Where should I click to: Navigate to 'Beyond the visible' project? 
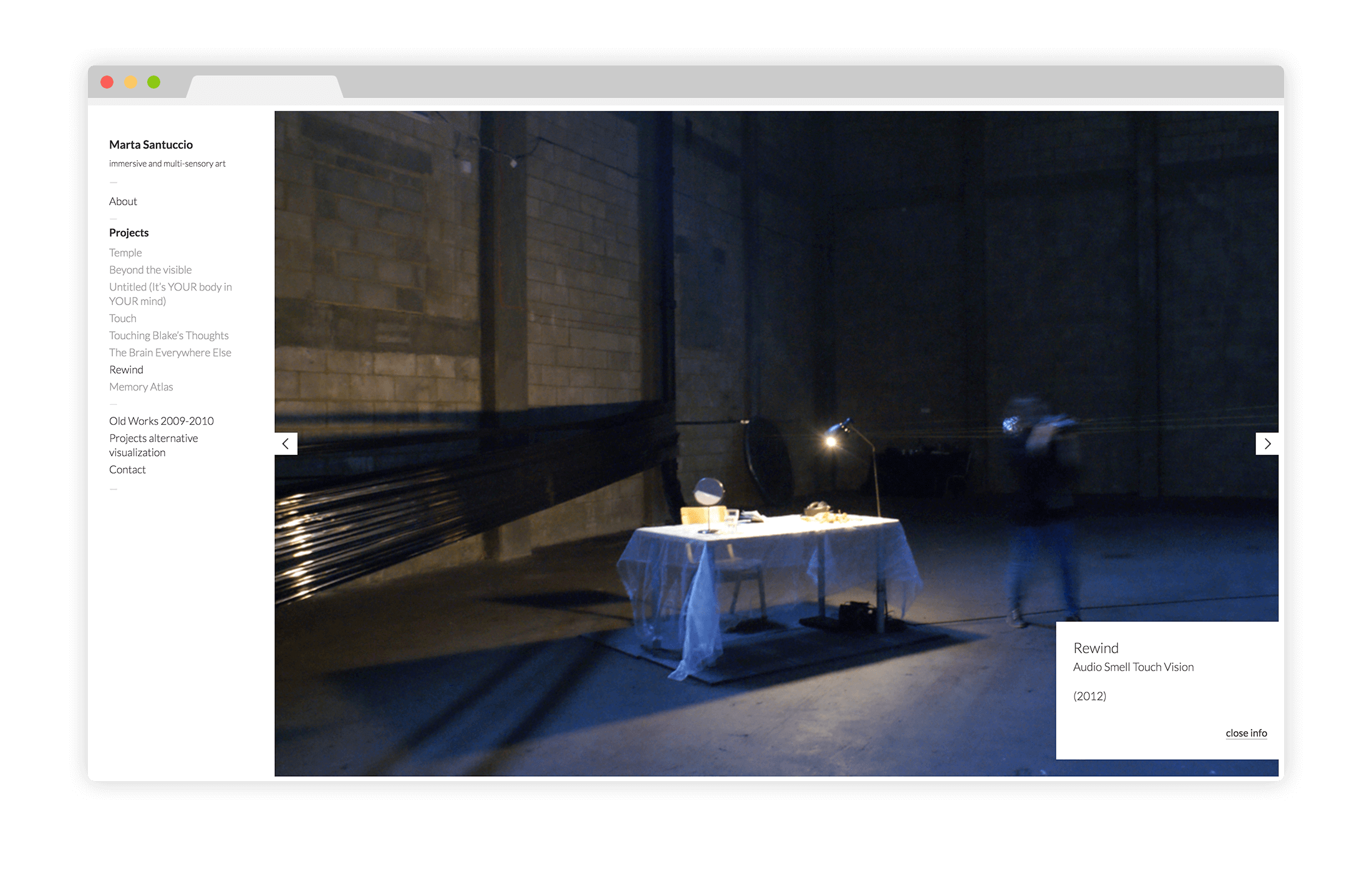150,270
